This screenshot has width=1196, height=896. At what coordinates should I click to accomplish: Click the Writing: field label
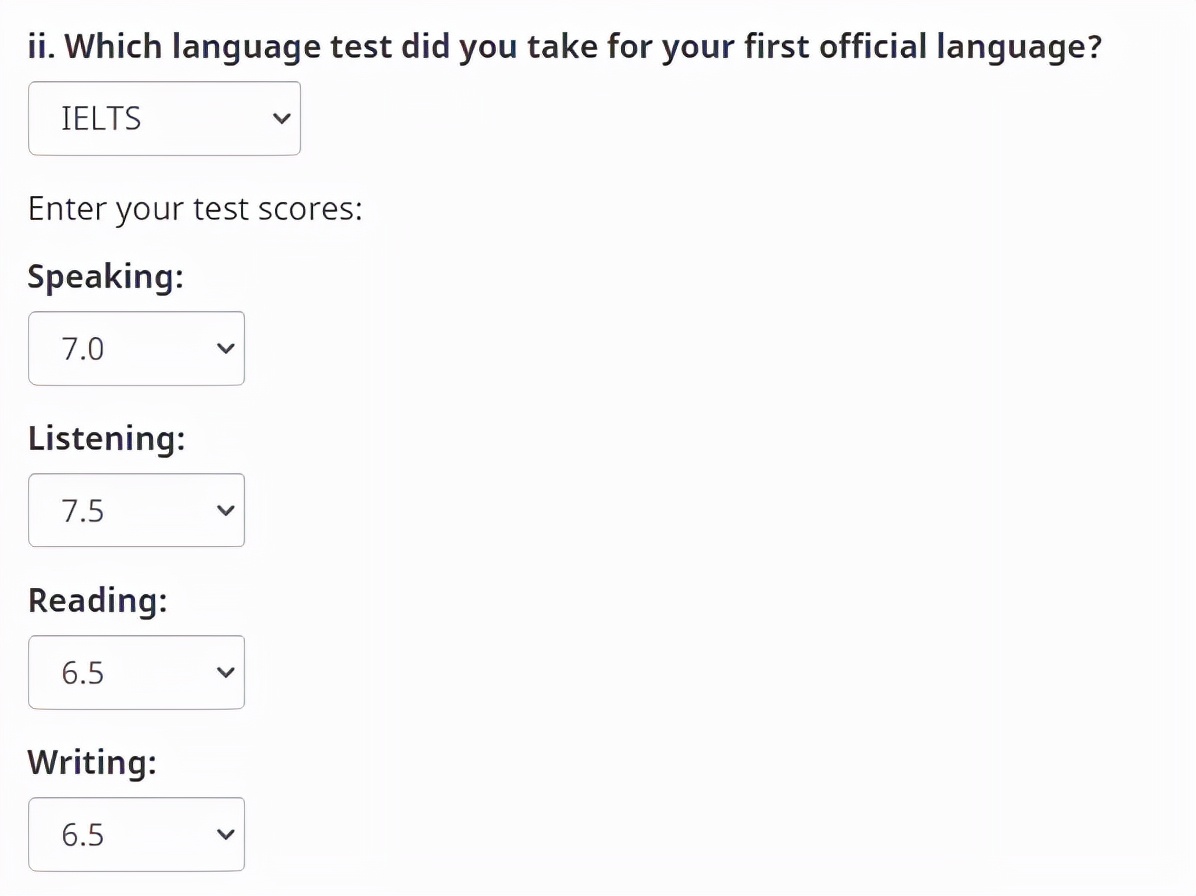pyautogui.click(x=92, y=763)
